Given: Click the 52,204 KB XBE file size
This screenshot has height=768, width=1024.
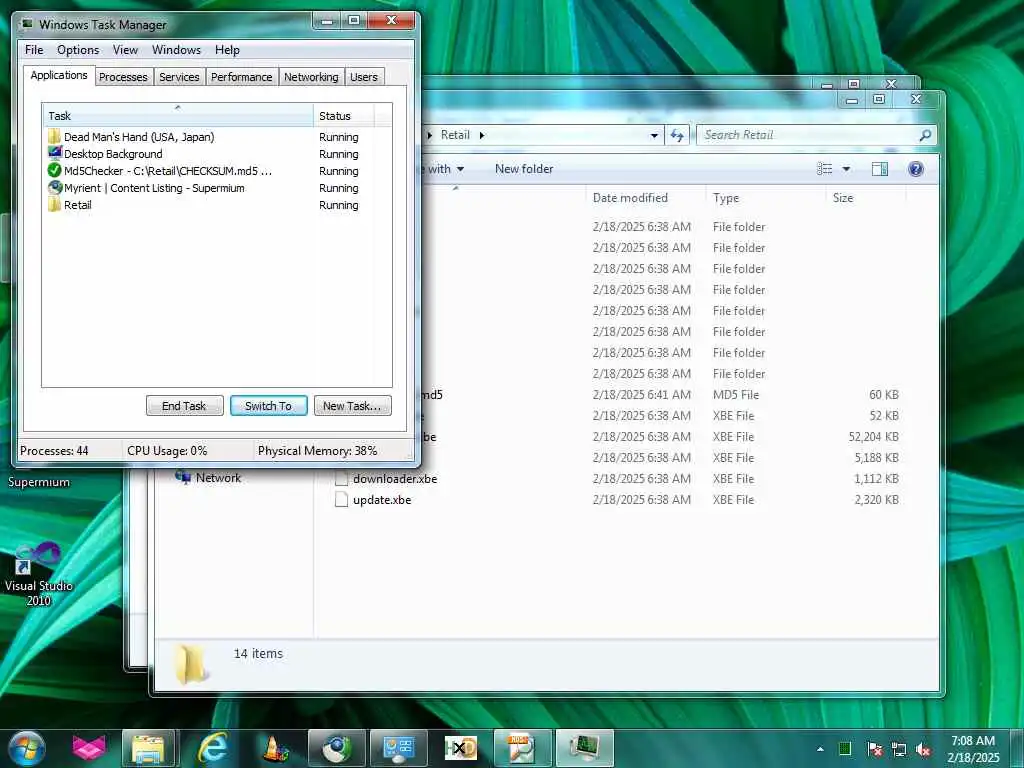Looking at the screenshot, I should tap(873, 436).
